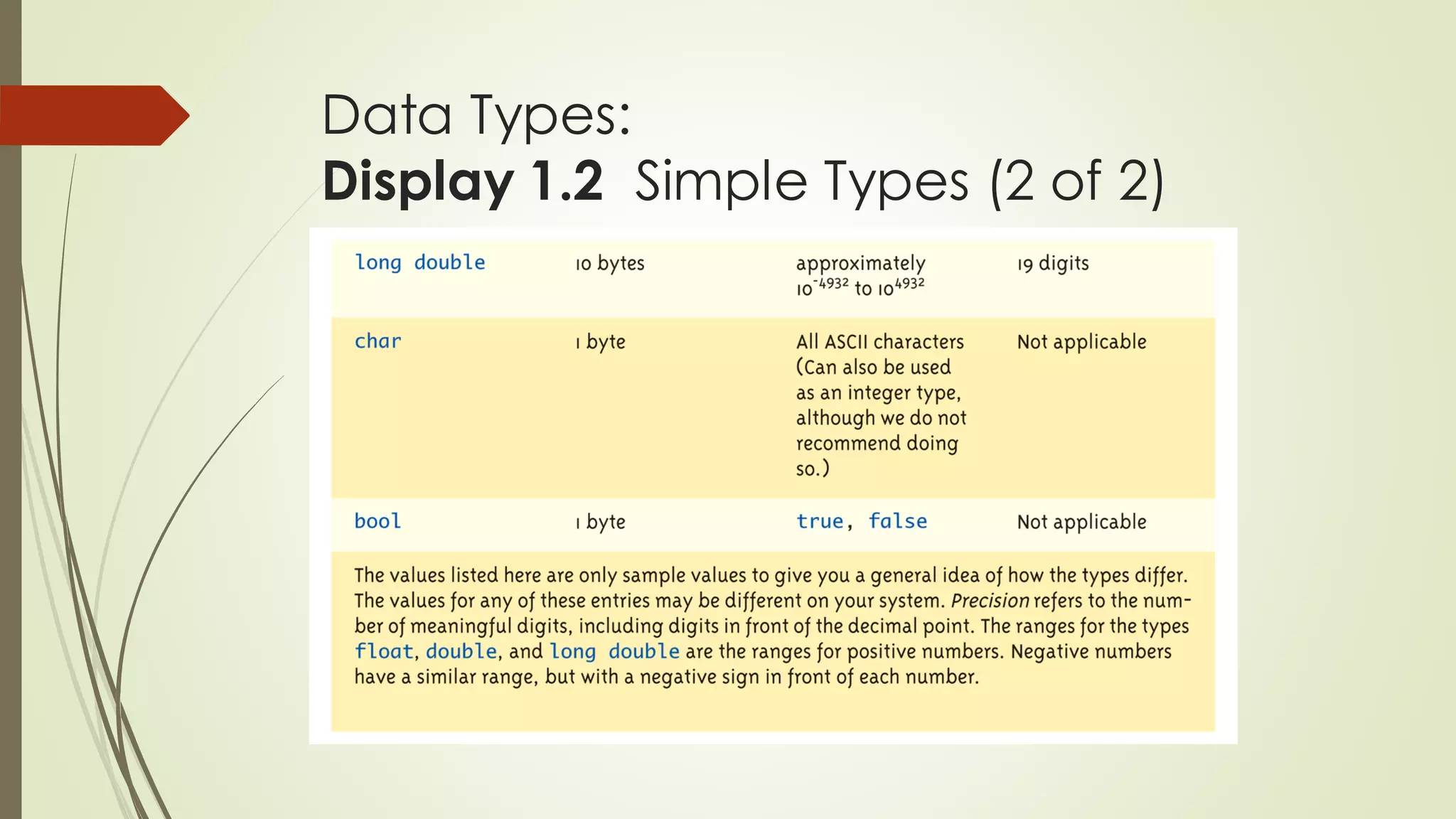Viewport: 1456px width, 819px height.
Task: Click '1 byte' in the char row
Action: click(601, 343)
